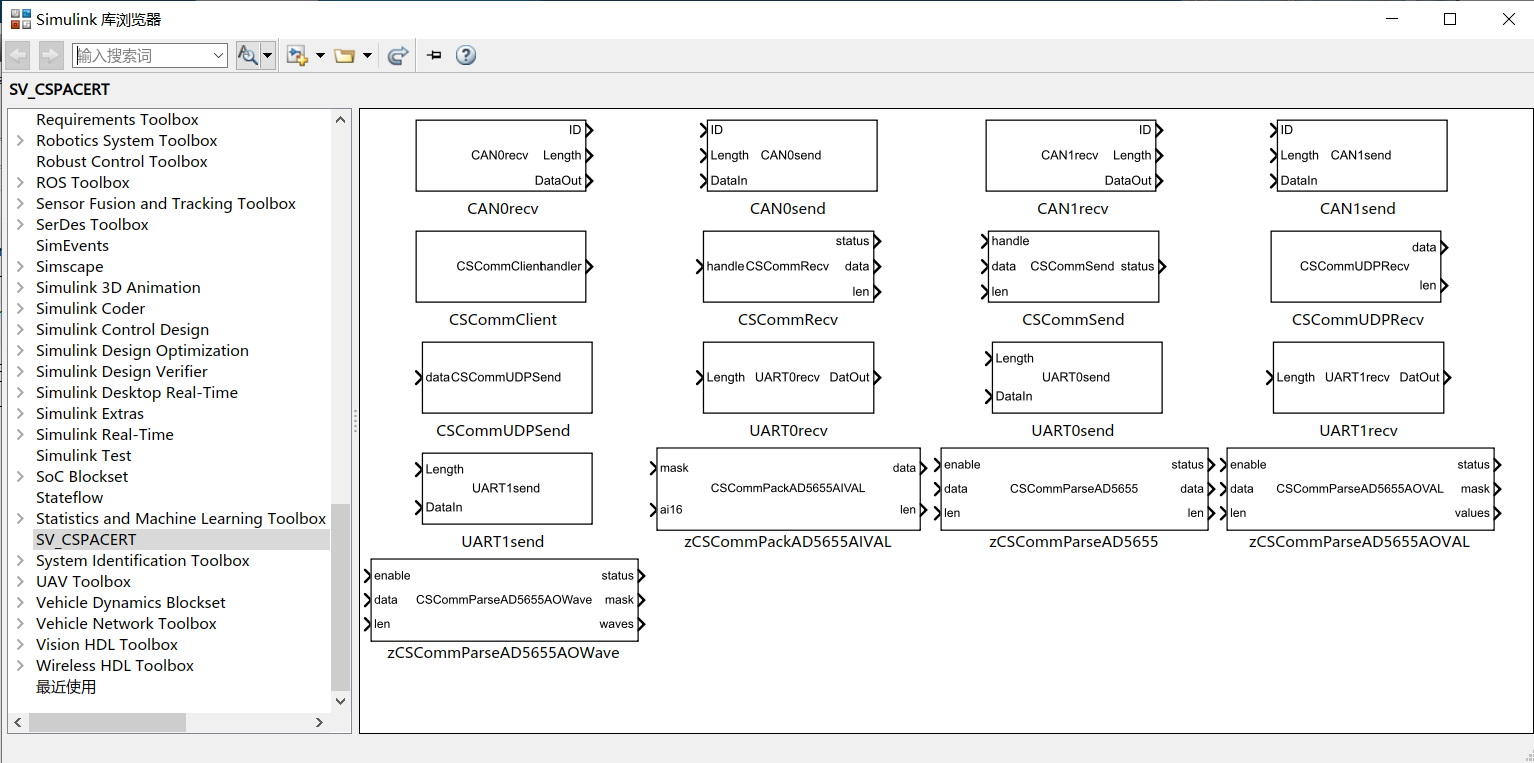1534x763 pixels.
Task: Click tree panel scroll up arrow
Action: click(341, 120)
